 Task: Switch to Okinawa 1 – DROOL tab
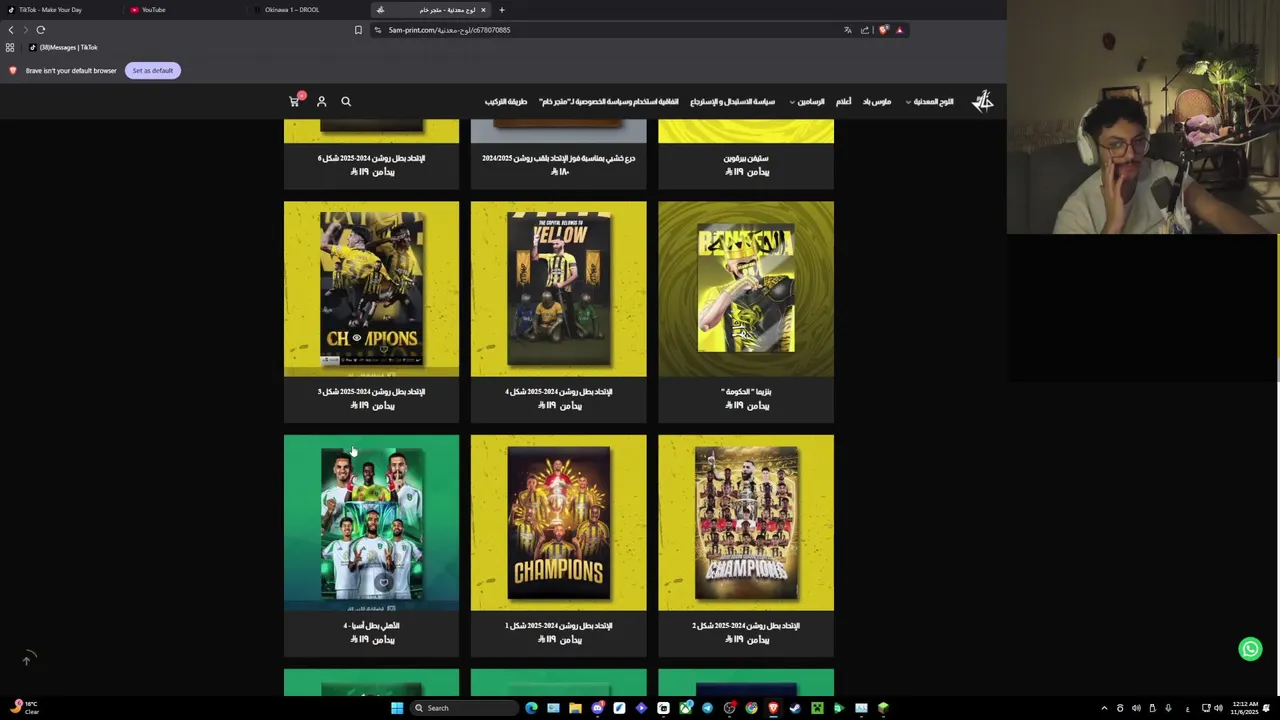pos(292,10)
